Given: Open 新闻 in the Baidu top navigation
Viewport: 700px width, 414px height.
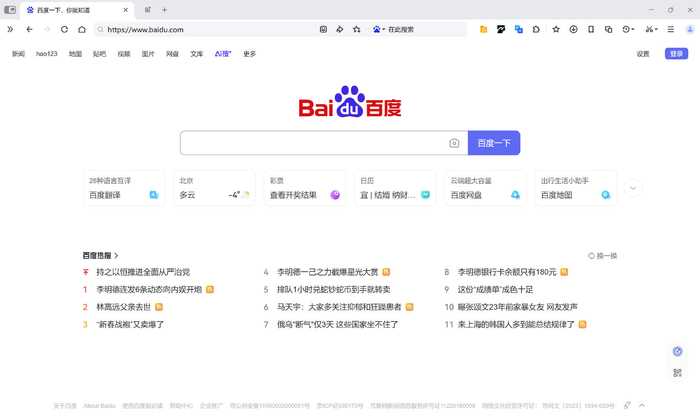Looking at the screenshot, I should pos(18,54).
